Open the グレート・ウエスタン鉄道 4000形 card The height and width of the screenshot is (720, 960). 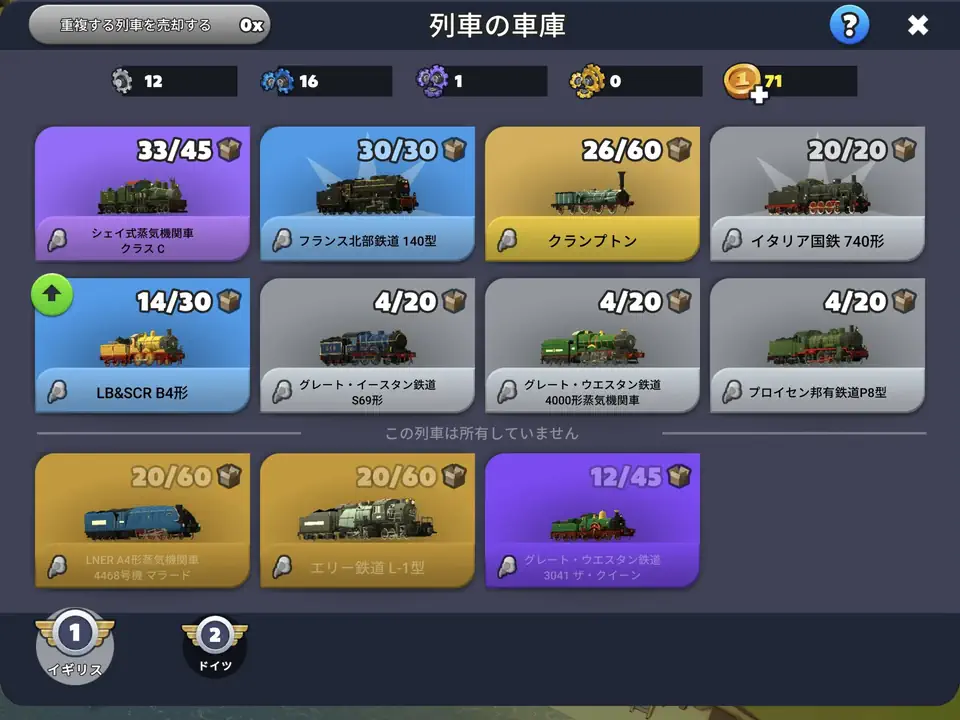(x=592, y=345)
